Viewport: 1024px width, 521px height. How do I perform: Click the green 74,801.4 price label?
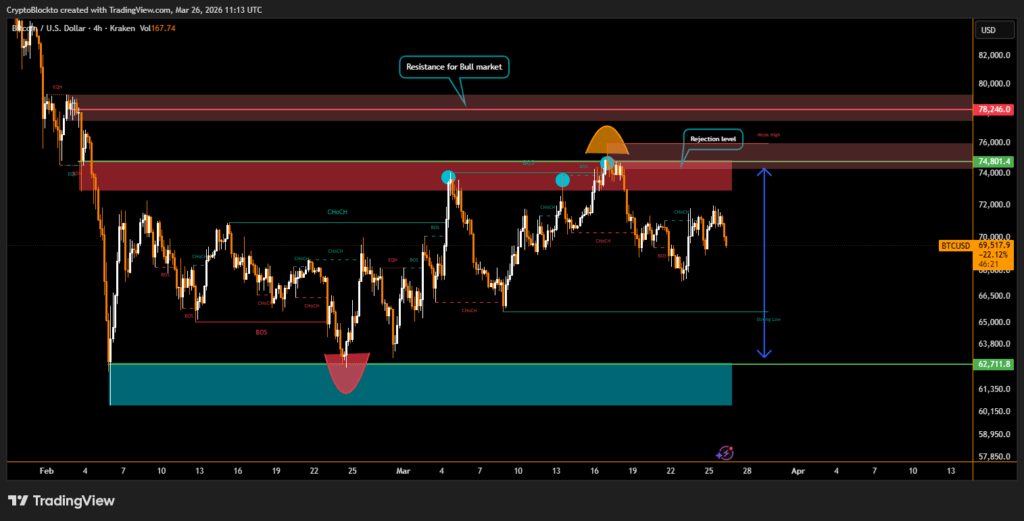click(996, 161)
